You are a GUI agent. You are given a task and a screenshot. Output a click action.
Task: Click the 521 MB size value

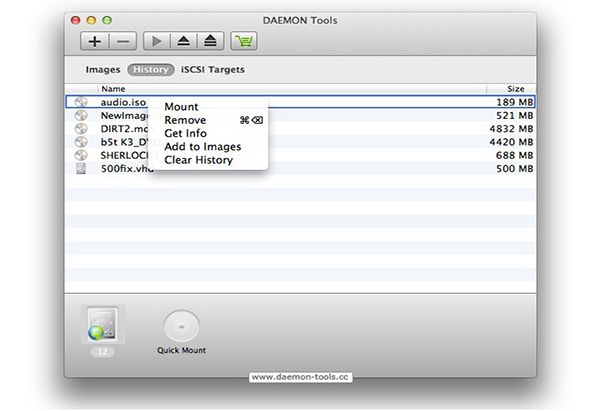point(514,116)
